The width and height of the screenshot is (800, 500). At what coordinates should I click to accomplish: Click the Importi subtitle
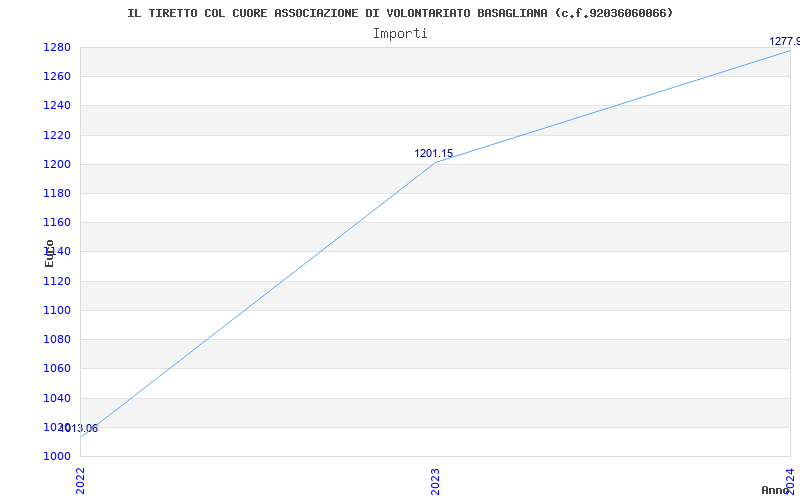400,34
